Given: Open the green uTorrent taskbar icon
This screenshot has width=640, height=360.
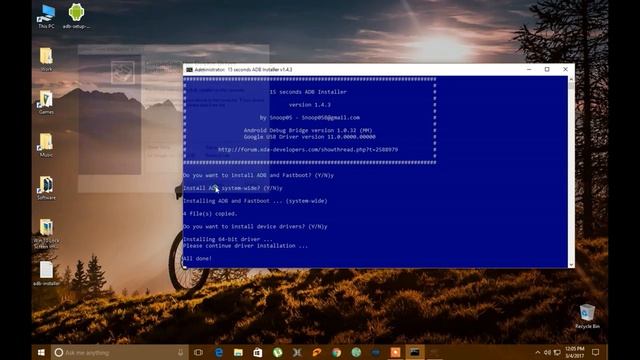Looking at the screenshot, I should coord(278,352).
